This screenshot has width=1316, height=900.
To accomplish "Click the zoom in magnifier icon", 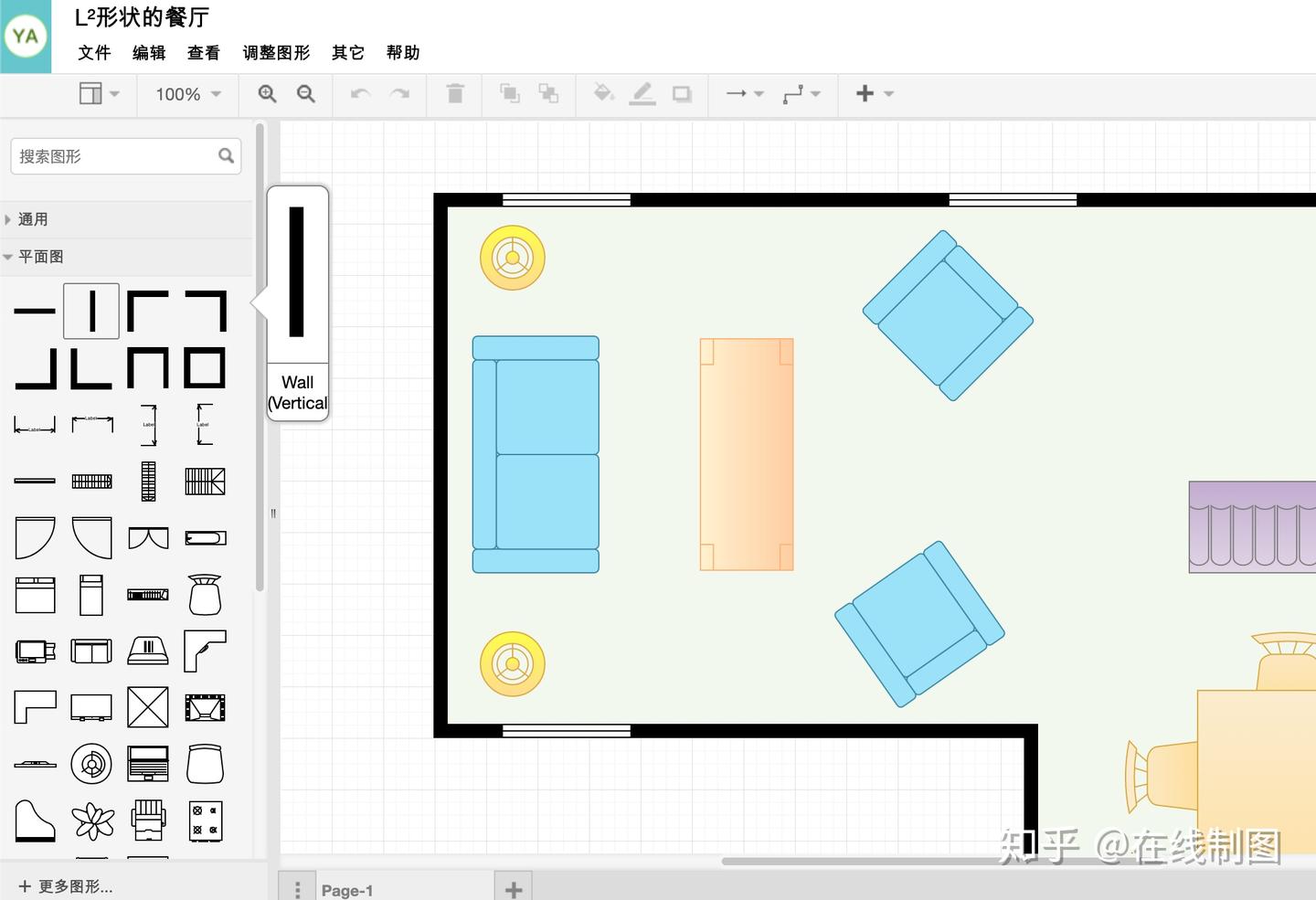I will point(267,93).
